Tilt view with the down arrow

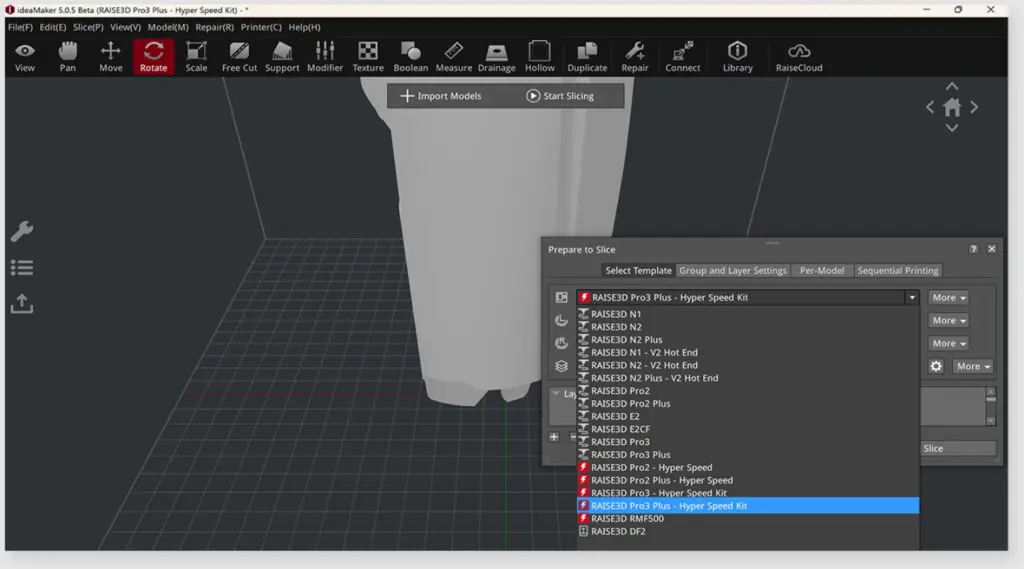coord(952,128)
